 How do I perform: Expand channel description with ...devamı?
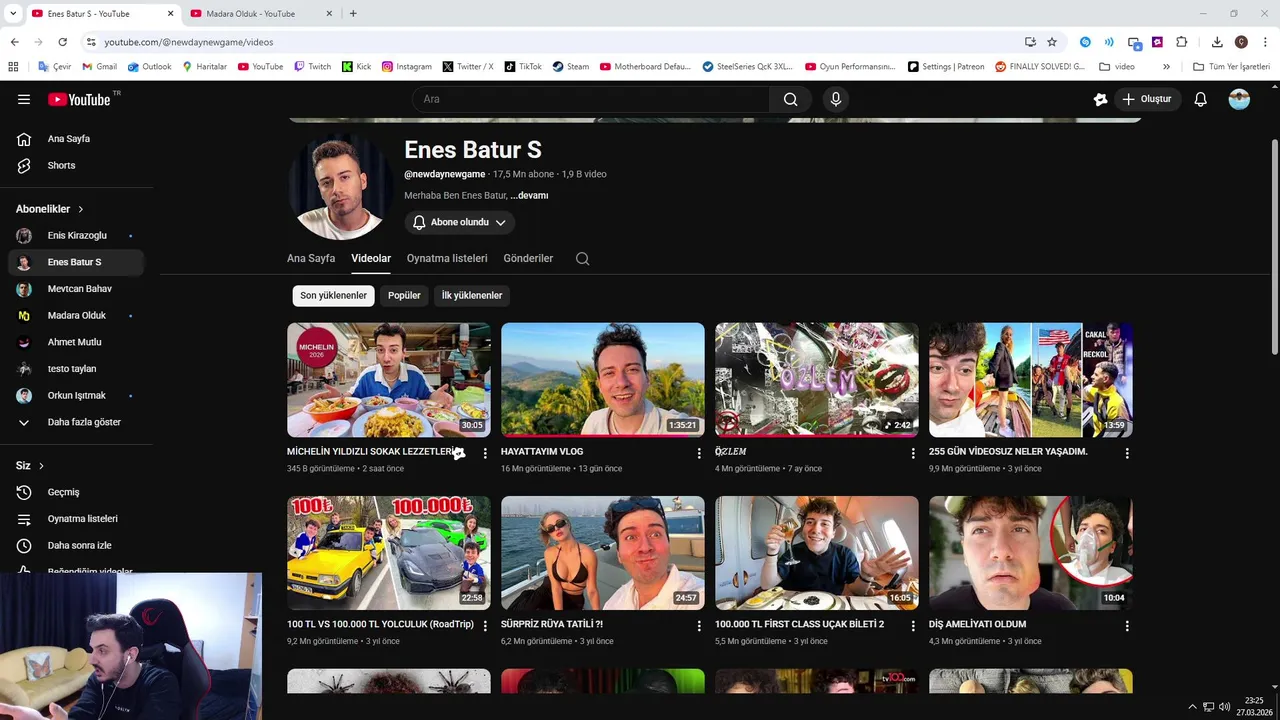529,196
